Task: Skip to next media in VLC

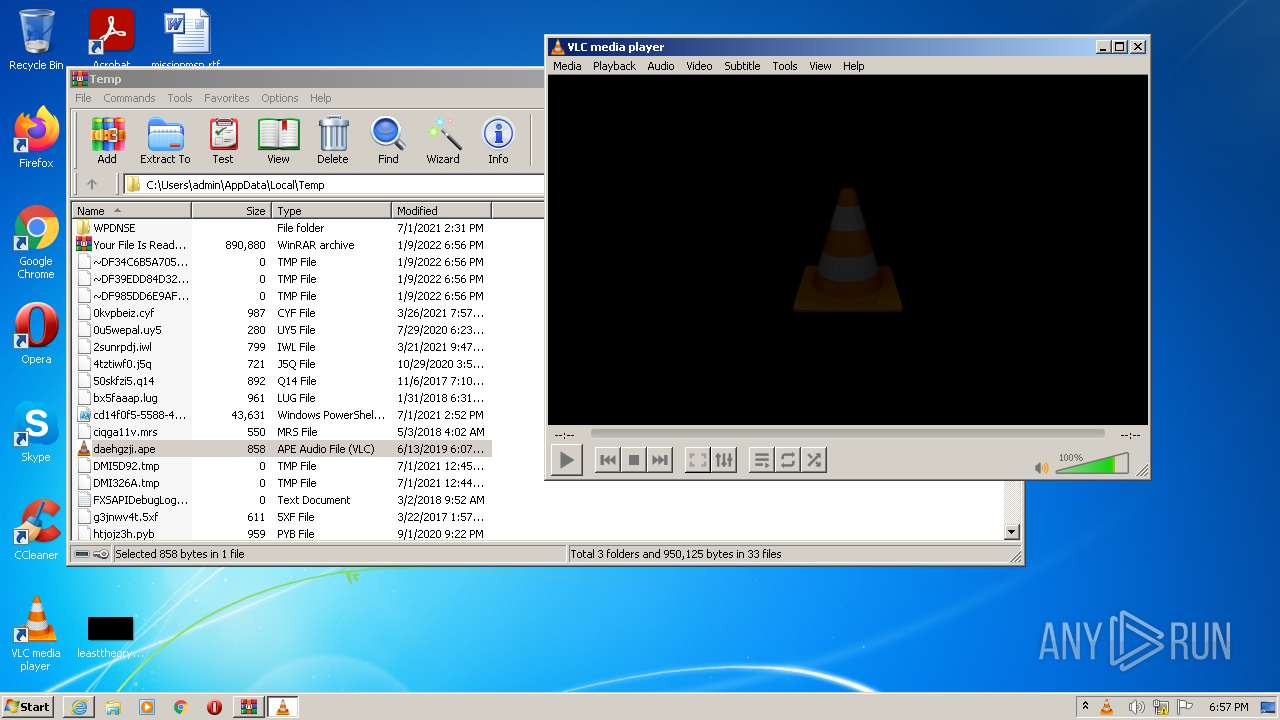Action: [659, 460]
